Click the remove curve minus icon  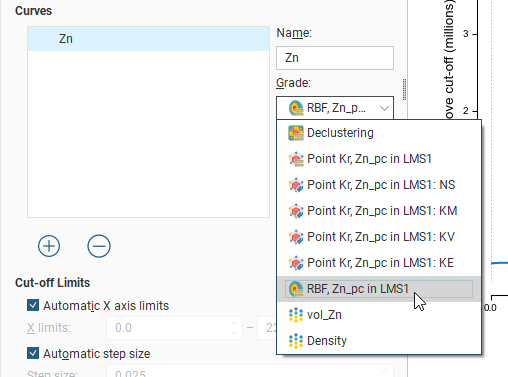pyautogui.click(x=99, y=246)
